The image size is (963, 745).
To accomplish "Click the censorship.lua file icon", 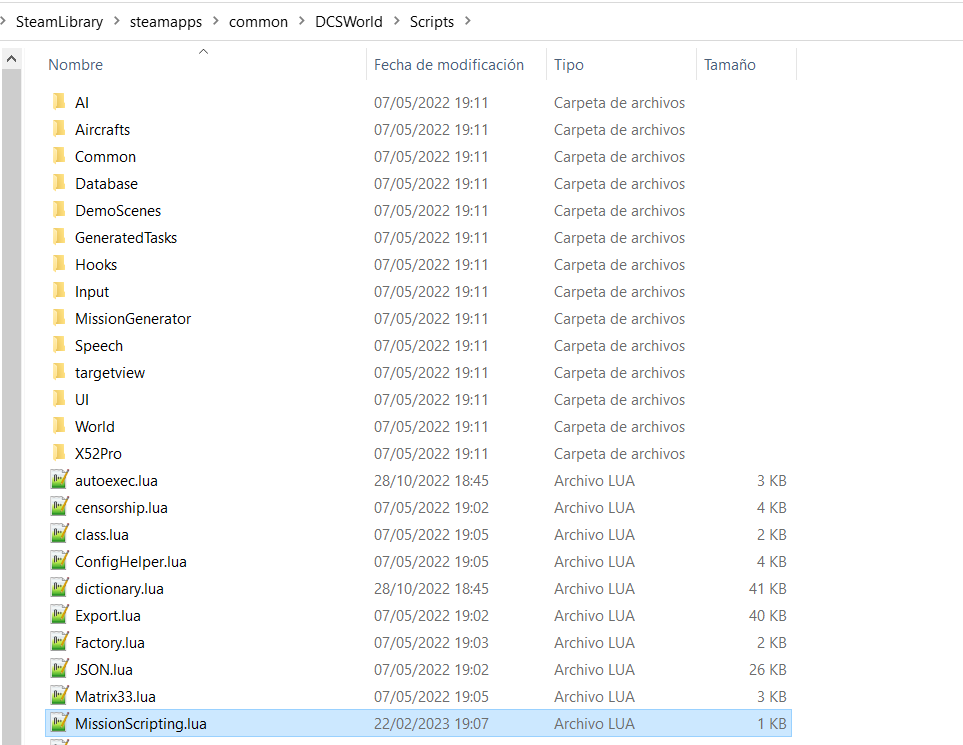I will (59, 507).
